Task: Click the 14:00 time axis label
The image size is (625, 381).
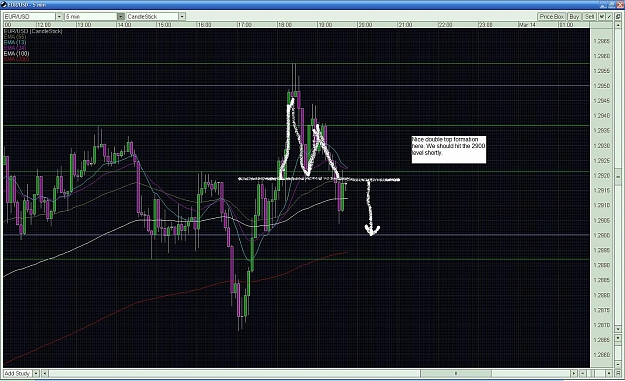Action: point(124,25)
